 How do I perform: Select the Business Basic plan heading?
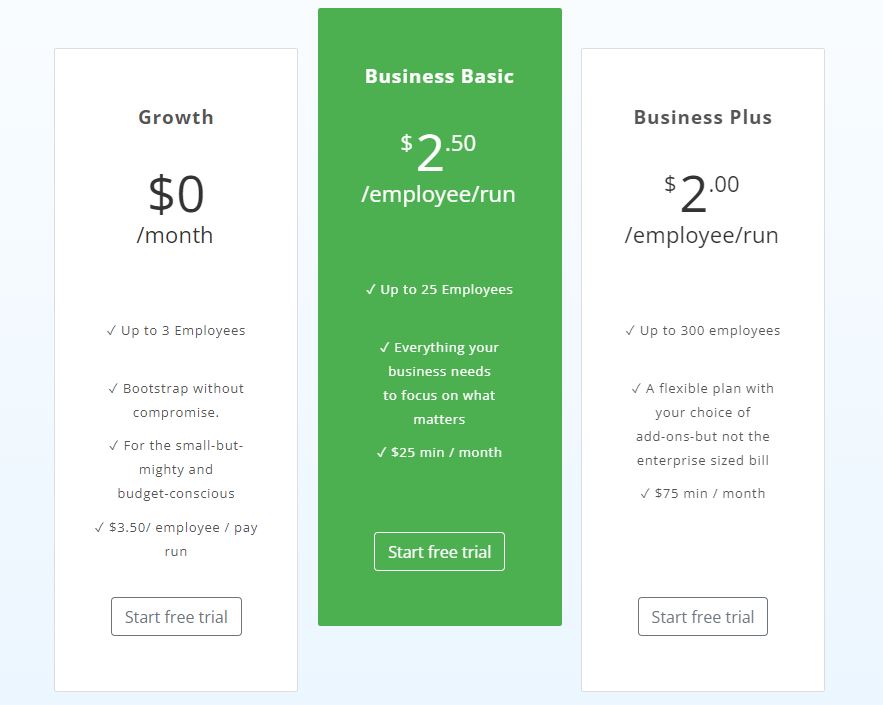[x=439, y=76]
